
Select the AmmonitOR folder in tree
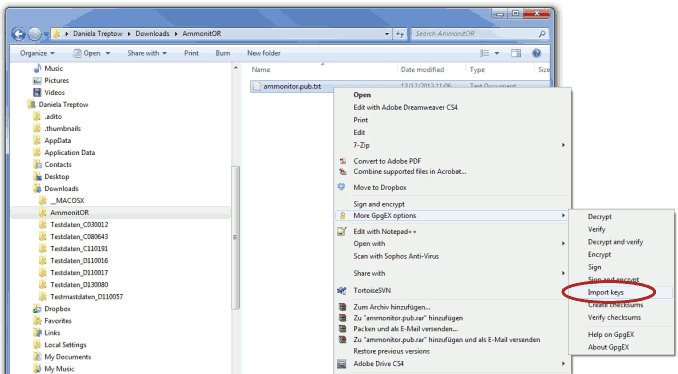click(x=69, y=212)
